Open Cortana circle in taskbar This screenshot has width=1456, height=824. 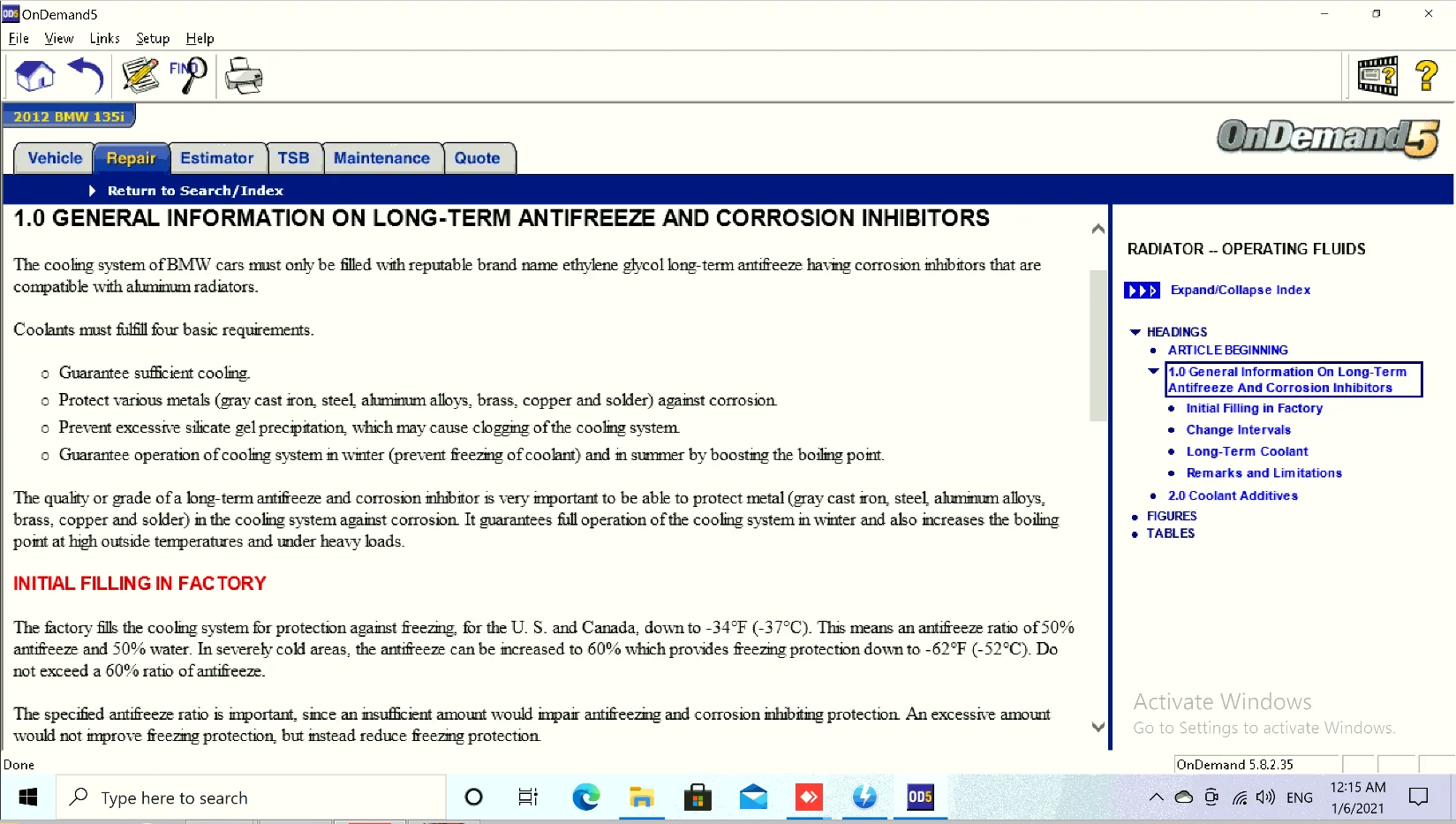click(x=474, y=798)
